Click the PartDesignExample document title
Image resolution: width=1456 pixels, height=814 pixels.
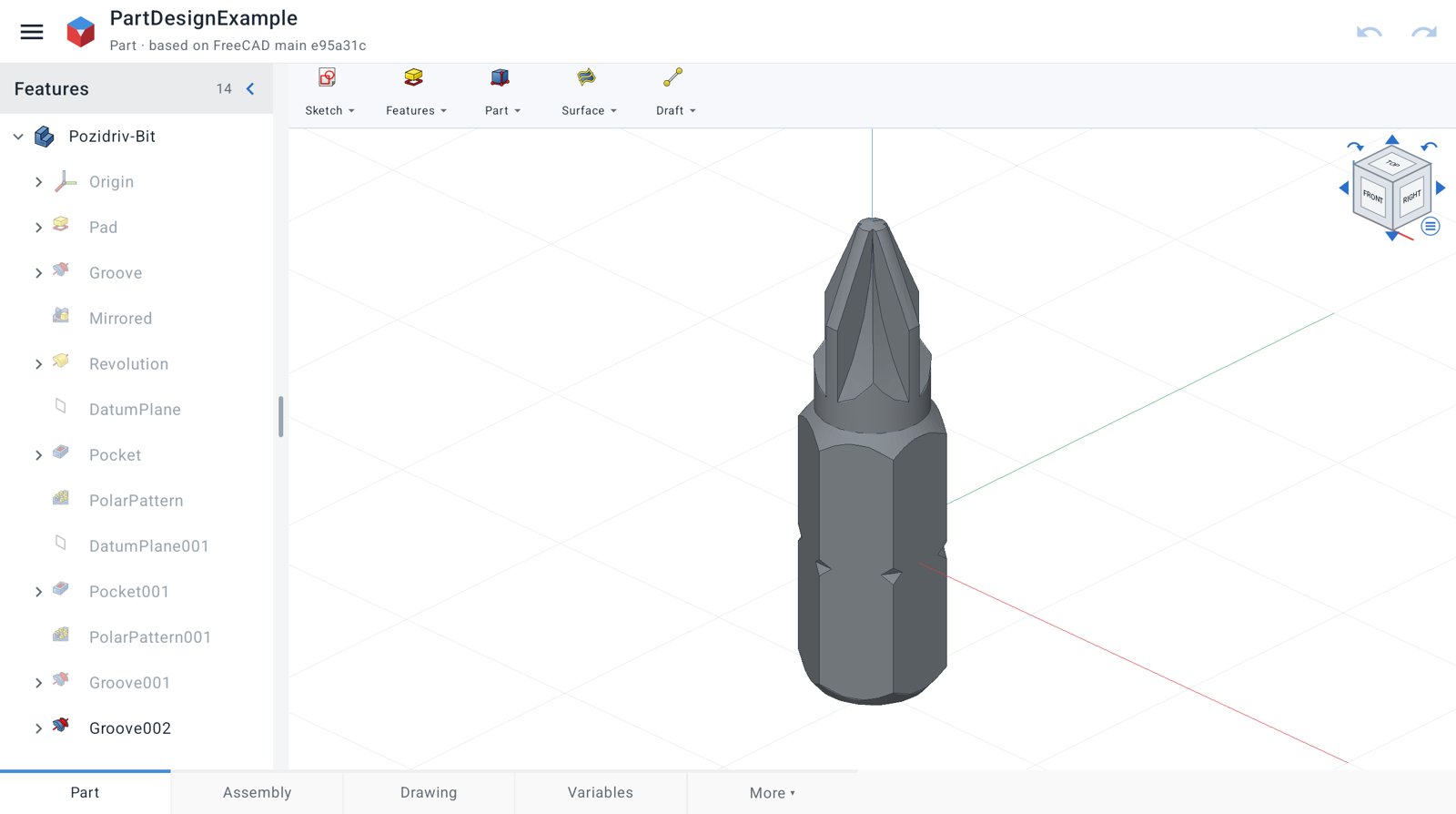click(x=204, y=18)
